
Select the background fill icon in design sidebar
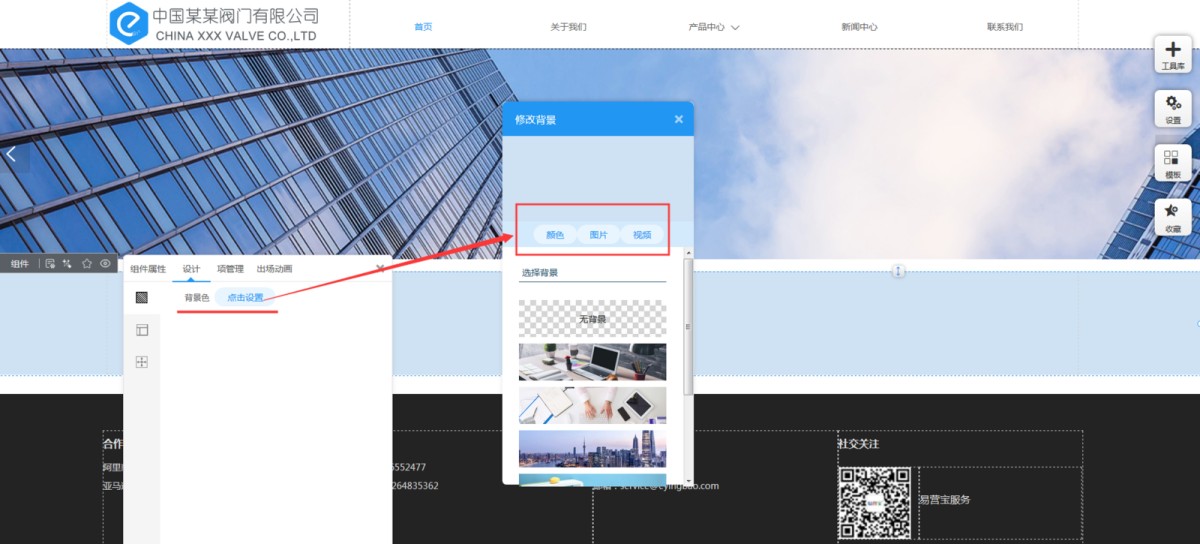click(x=142, y=298)
